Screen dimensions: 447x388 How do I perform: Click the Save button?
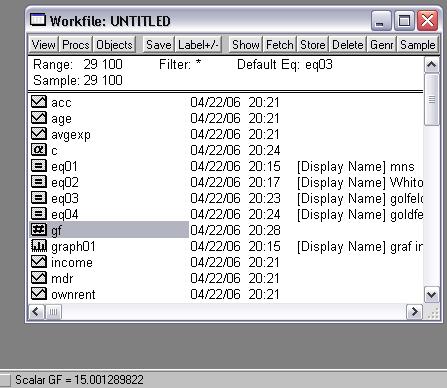[159, 45]
